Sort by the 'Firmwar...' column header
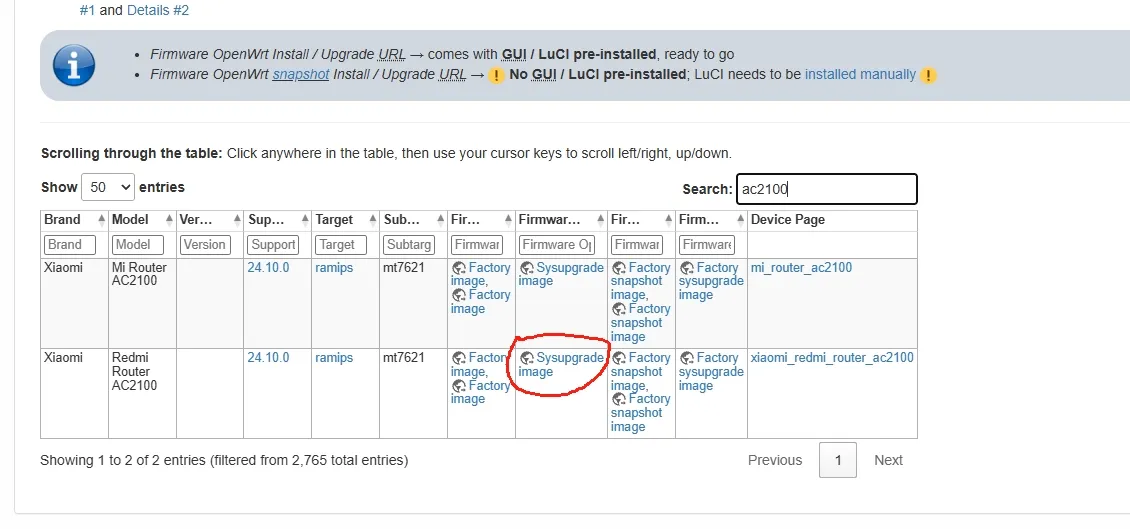Viewport: 1130px width, 529px height. (561, 220)
